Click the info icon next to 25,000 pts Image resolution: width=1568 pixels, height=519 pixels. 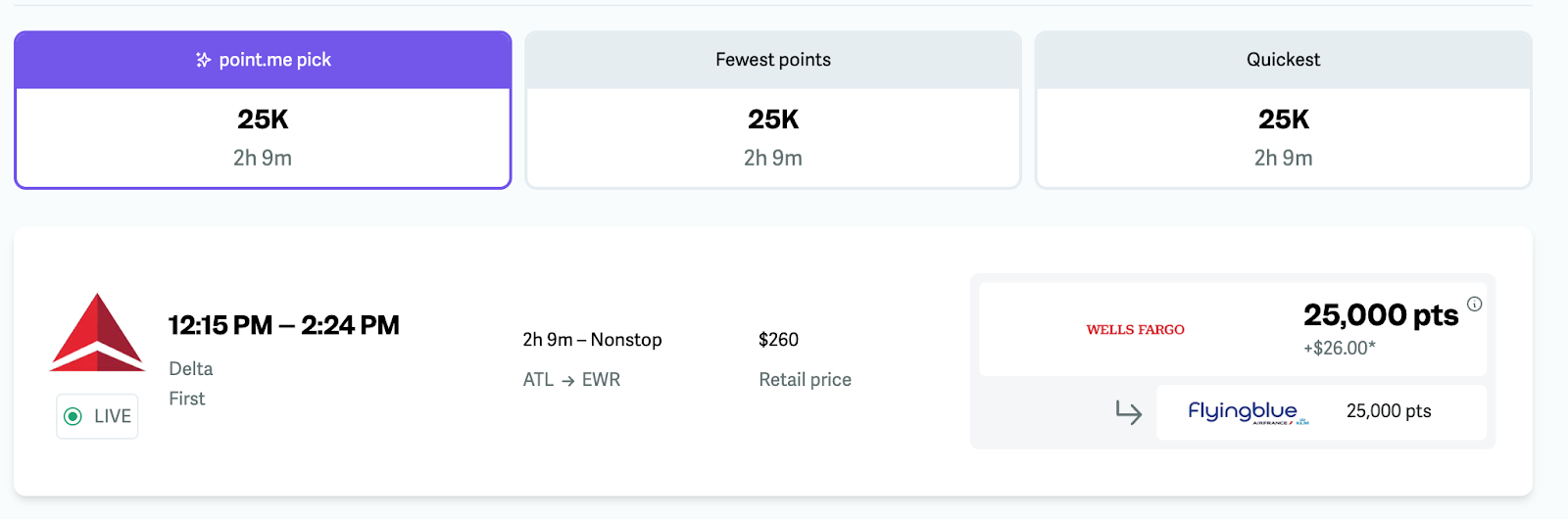pos(1474,304)
